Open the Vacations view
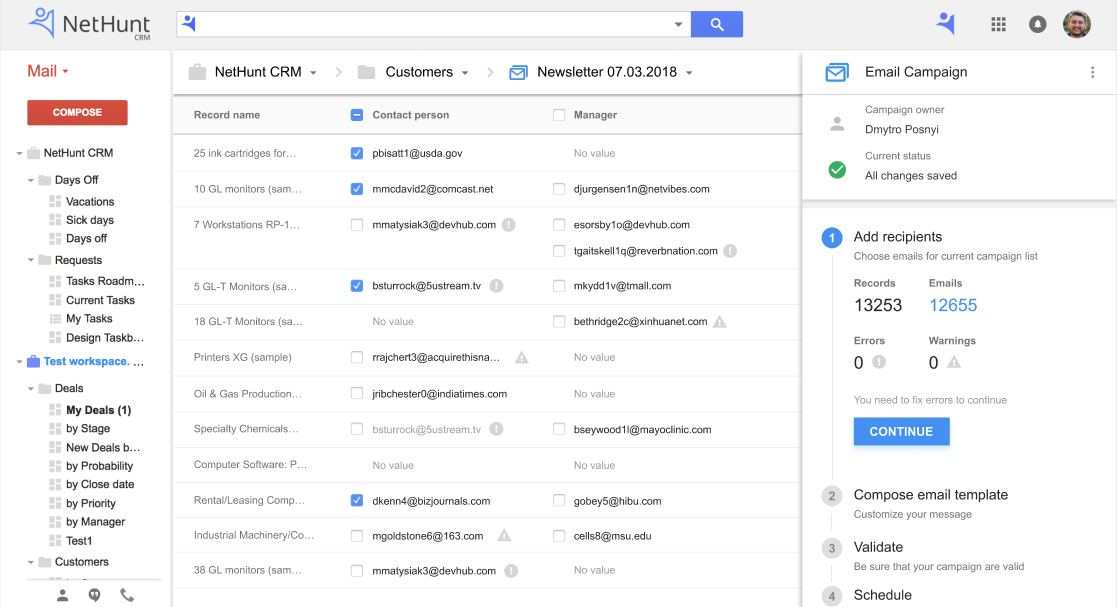The image size is (1117, 607). (x=90, y=202)
